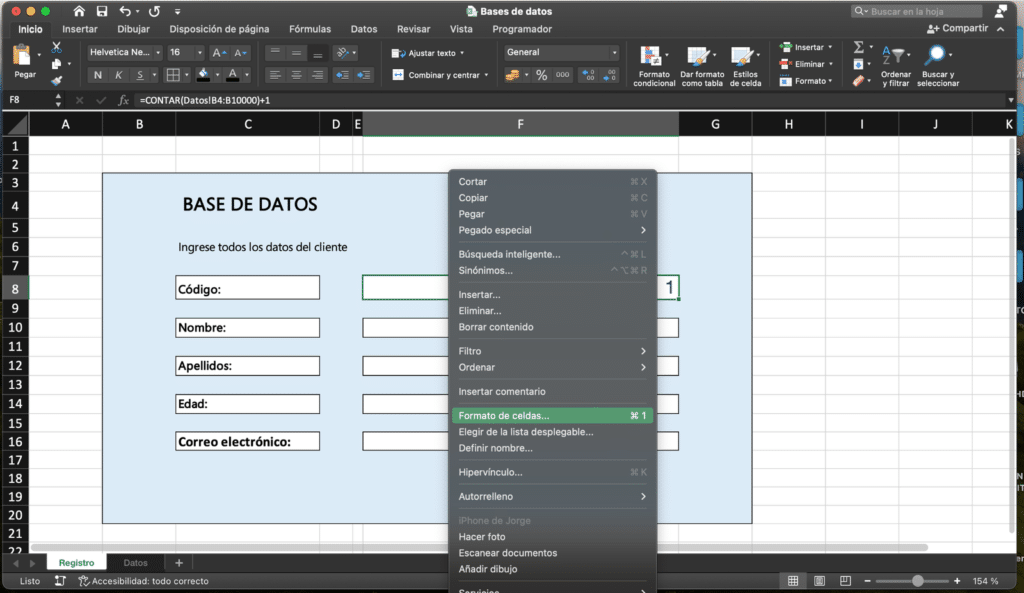Toggle center text alignment
The image size is (1024, 593).
tap(296, 75)
